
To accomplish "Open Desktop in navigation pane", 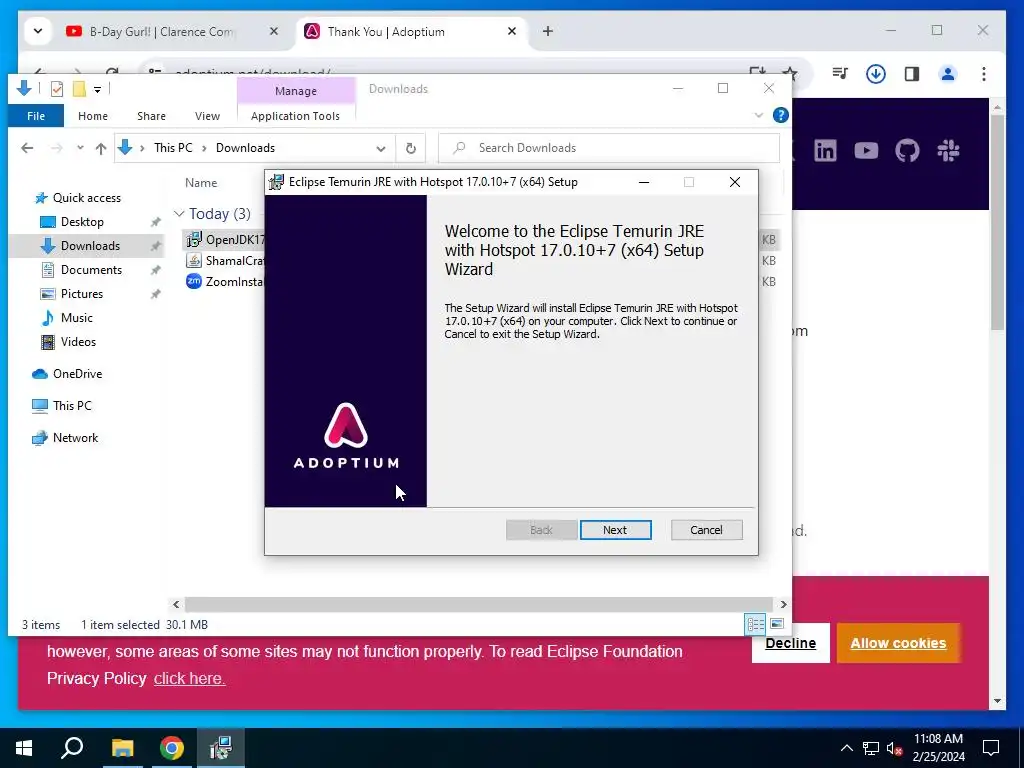I will (82, 222).
